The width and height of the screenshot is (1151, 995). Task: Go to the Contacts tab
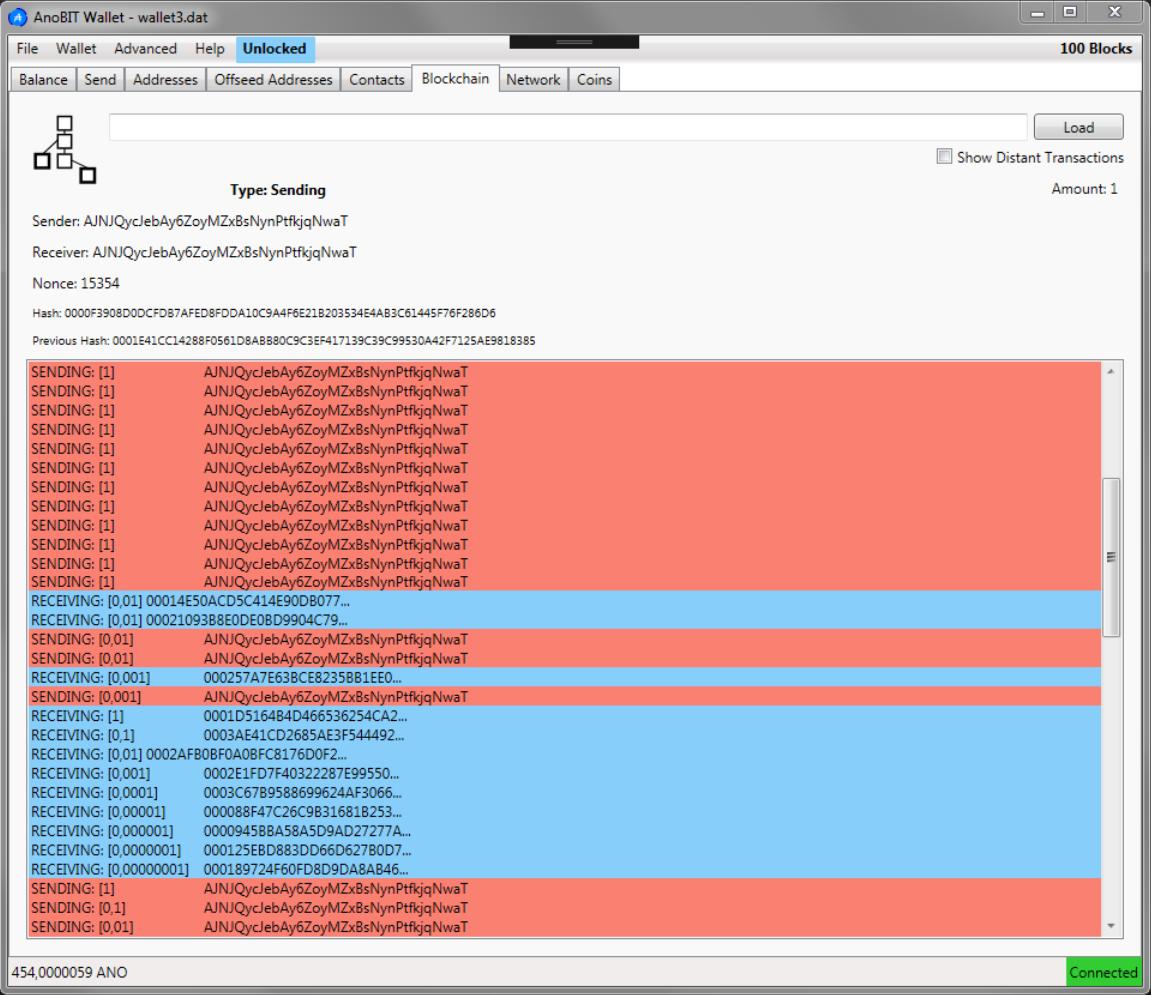376,80
